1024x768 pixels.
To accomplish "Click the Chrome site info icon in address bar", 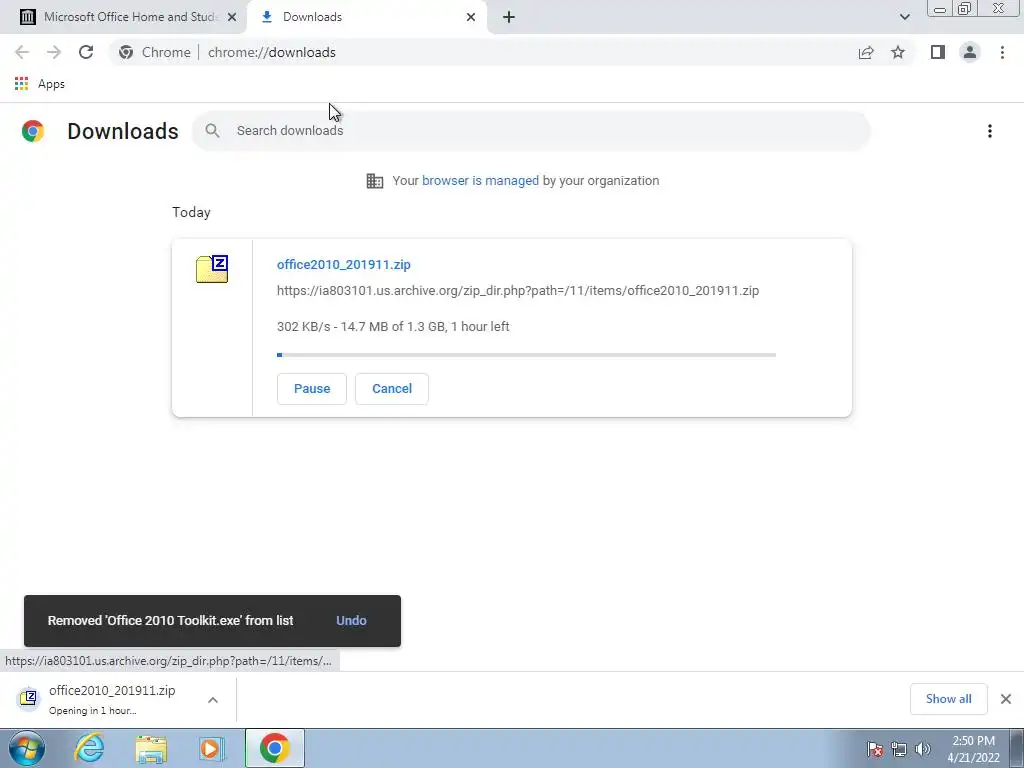I will coord(126,52).
